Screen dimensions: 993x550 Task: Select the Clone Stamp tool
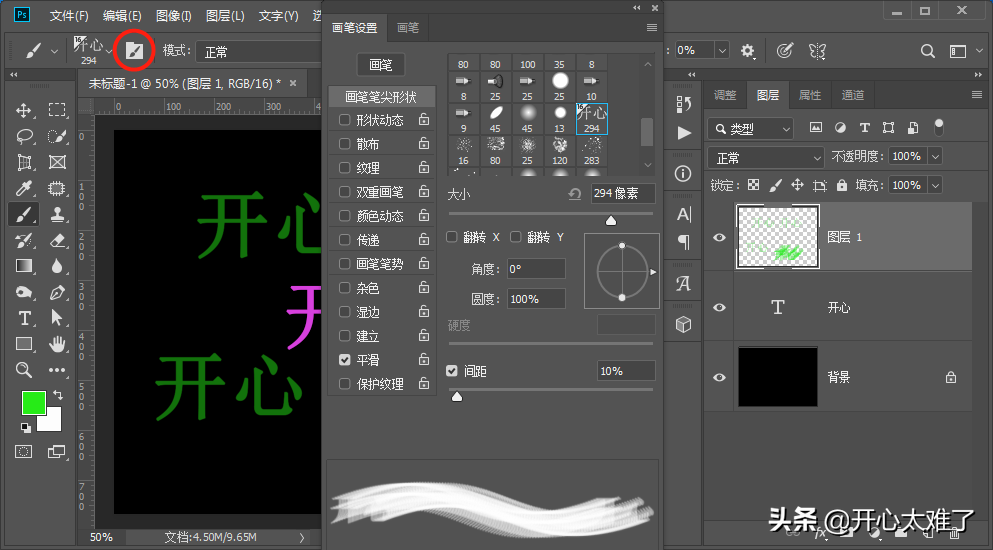click(x=57, y=214)
